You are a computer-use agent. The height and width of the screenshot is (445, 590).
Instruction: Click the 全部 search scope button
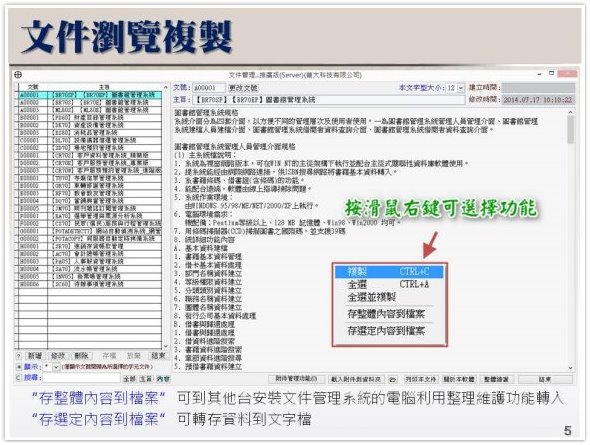[x=129, y=379]
